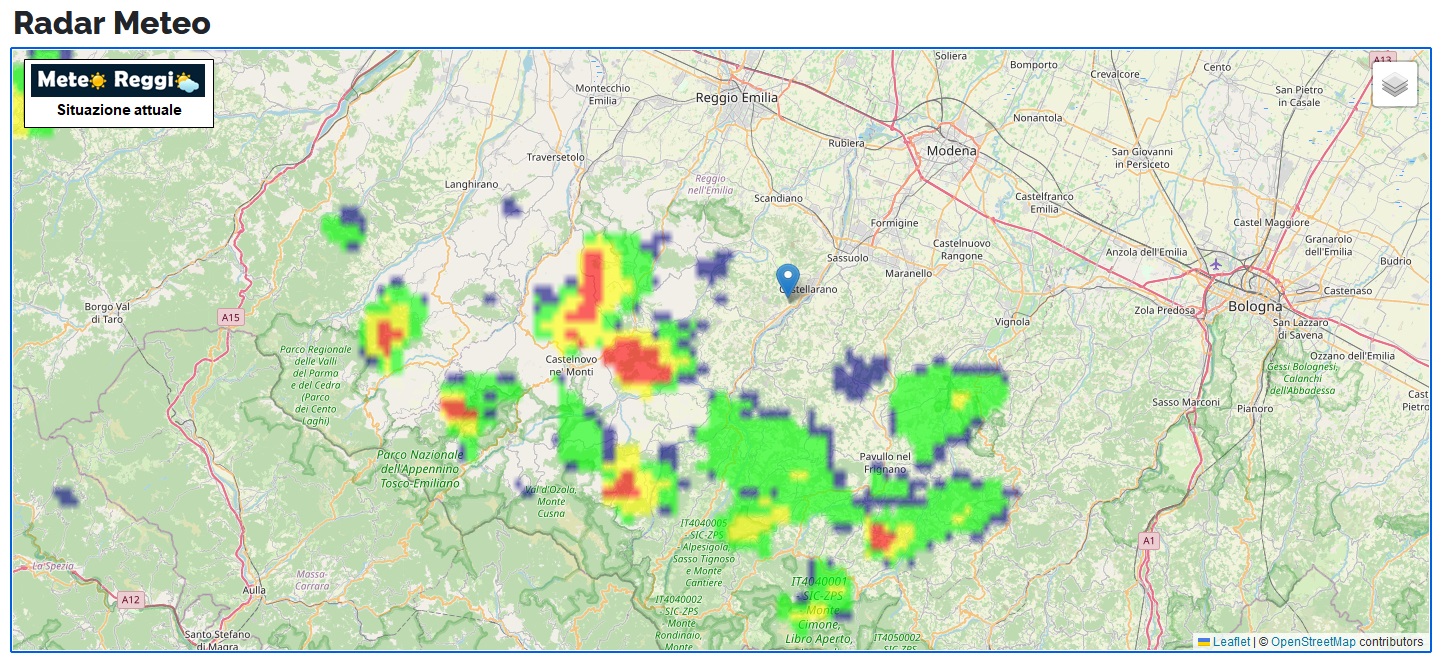Click the A13 motorway shield
This screenshot has width=1442, height=663.
(x=1383, y=59)
